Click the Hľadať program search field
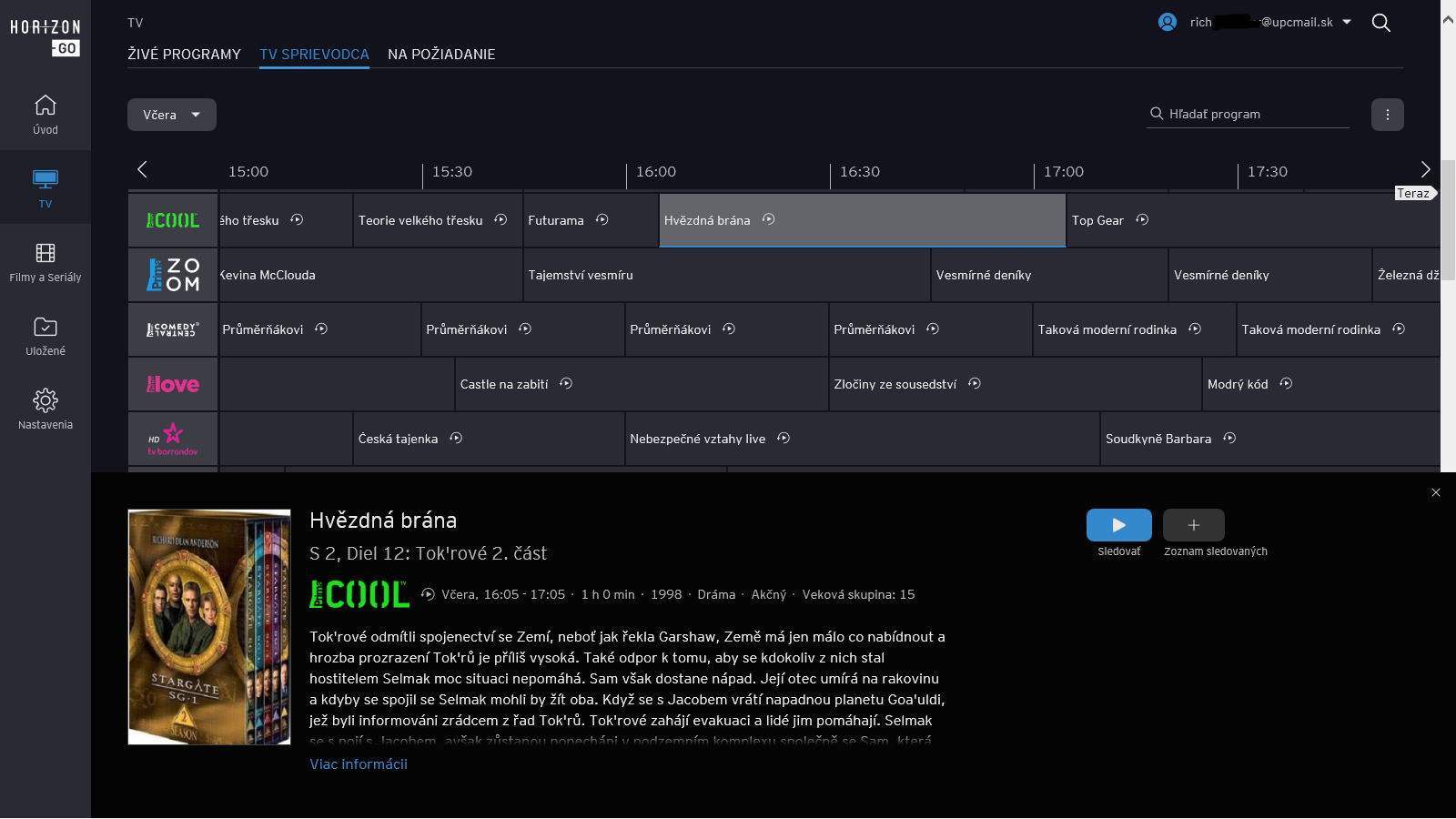This screenshot has width=1456, height=819. pos(1248,114)
